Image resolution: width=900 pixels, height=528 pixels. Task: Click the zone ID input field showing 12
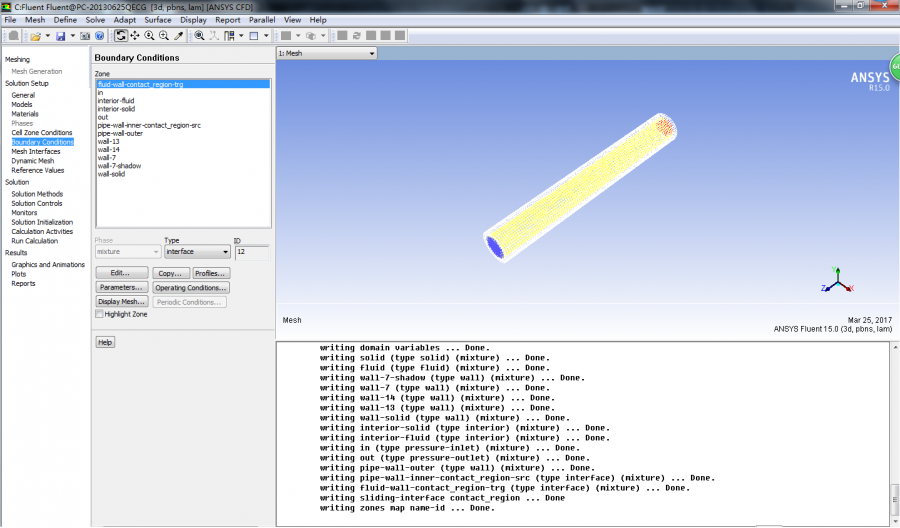pyautogui.click(x=251, y=252)
